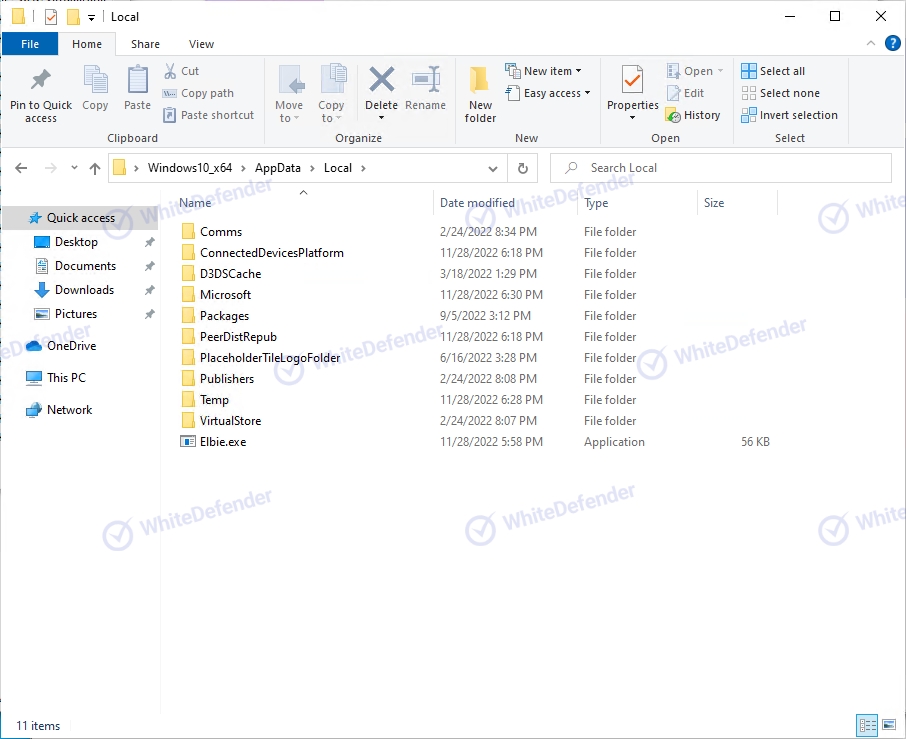The width and height of the screenshot is (906, 739).
Task: Open the Easy access dropdown
Action: 548,93
